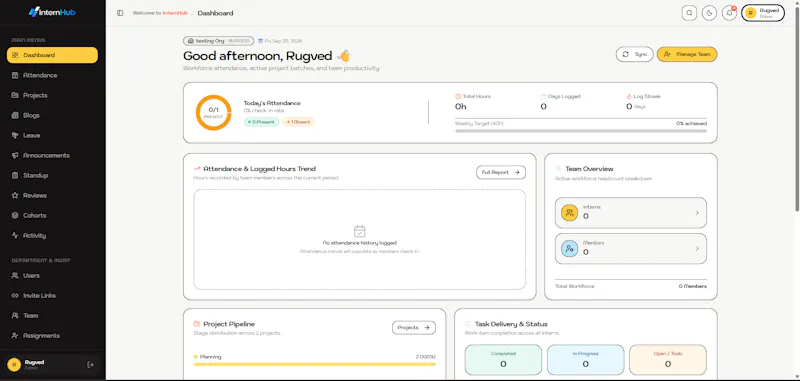Open Projects button in Project Pipeline
This screenshot has width=800, height=381.
pyautogui.click(x=414, y=327)
